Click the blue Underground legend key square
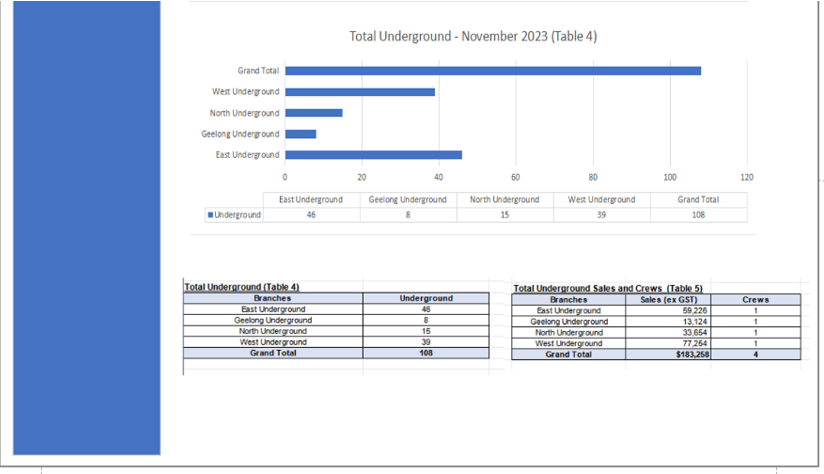Image resolution: width=824 pixels, height=474 pixels. pyautogui.click(x=209, y=215)
